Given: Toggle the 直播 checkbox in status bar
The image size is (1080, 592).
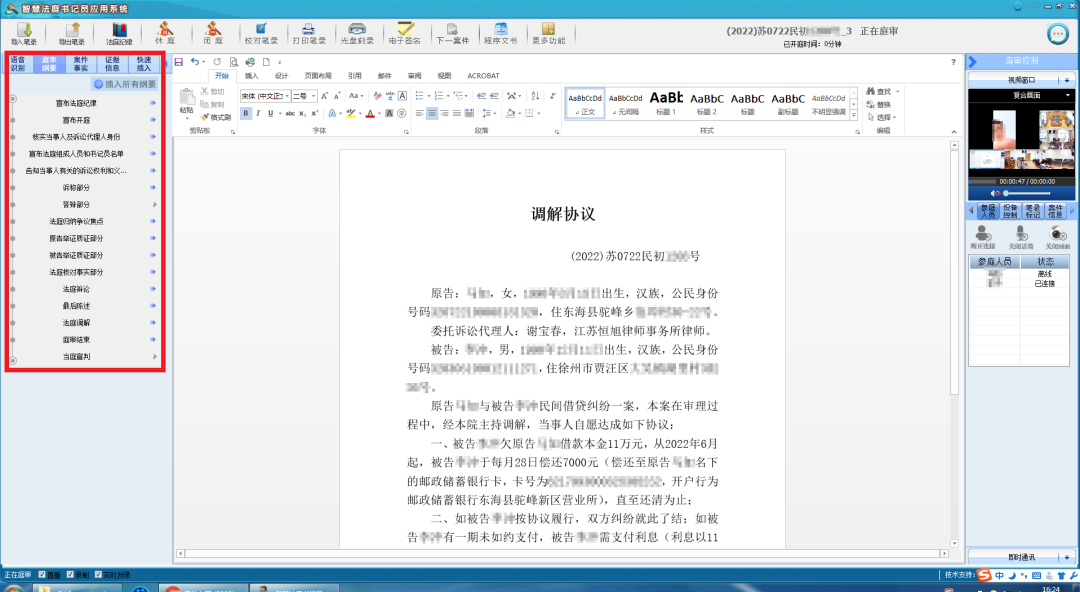Looking at the screenshot, I should 42,575.
